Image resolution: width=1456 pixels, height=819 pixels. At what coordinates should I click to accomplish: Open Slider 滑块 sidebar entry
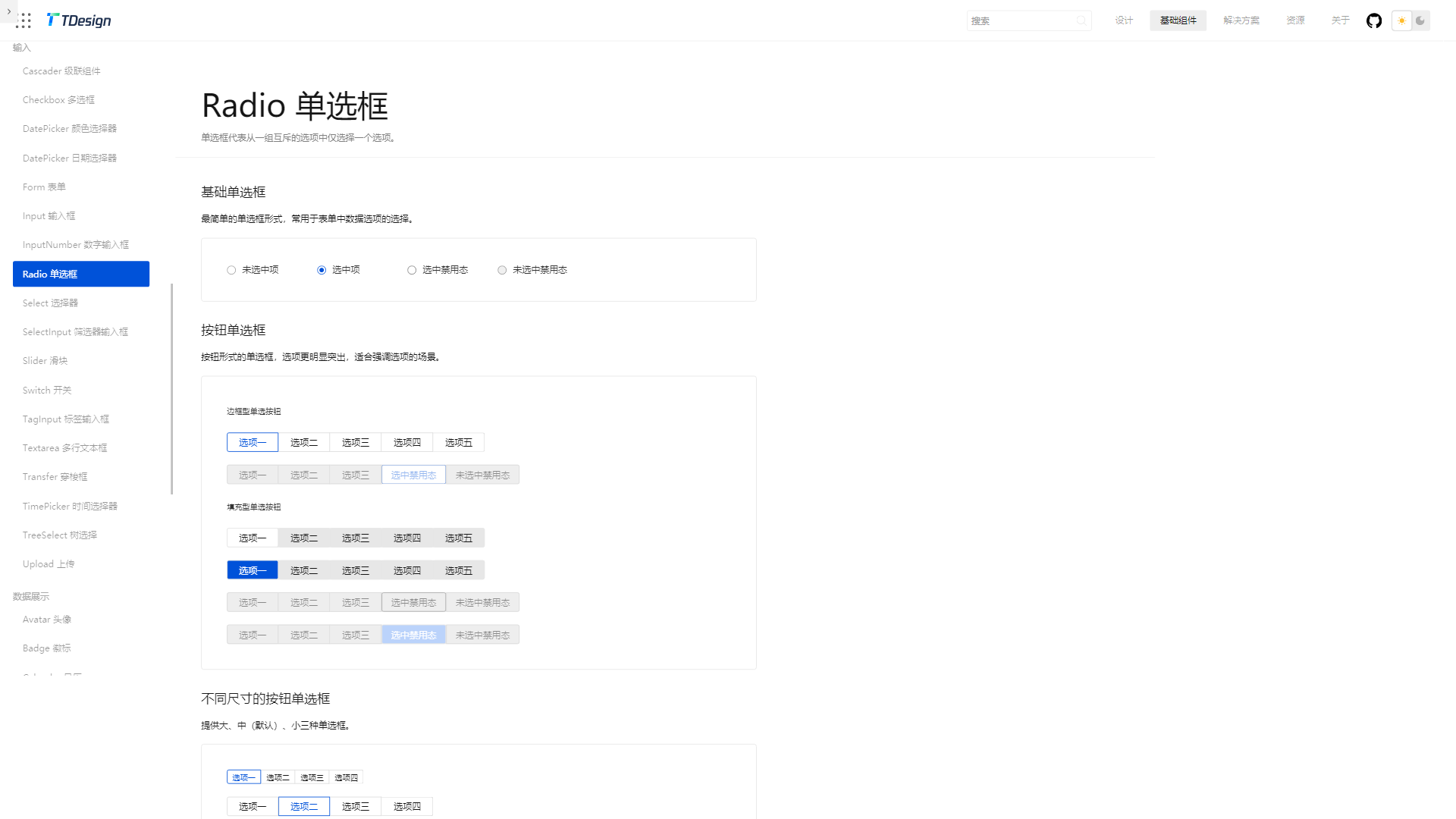45,361
